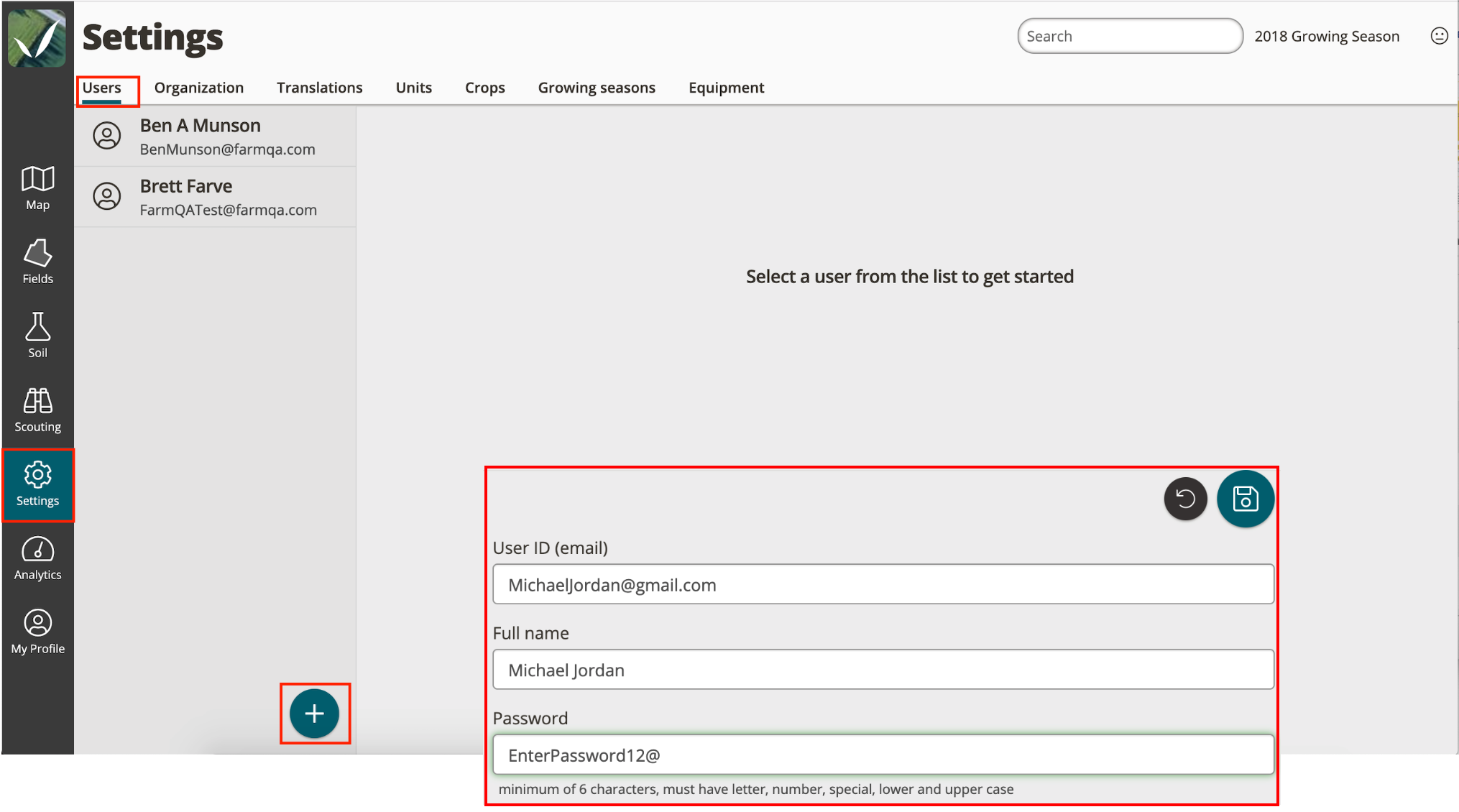Switch to the Units tab
Screen dimensions: 1459x812
[414, 88]
